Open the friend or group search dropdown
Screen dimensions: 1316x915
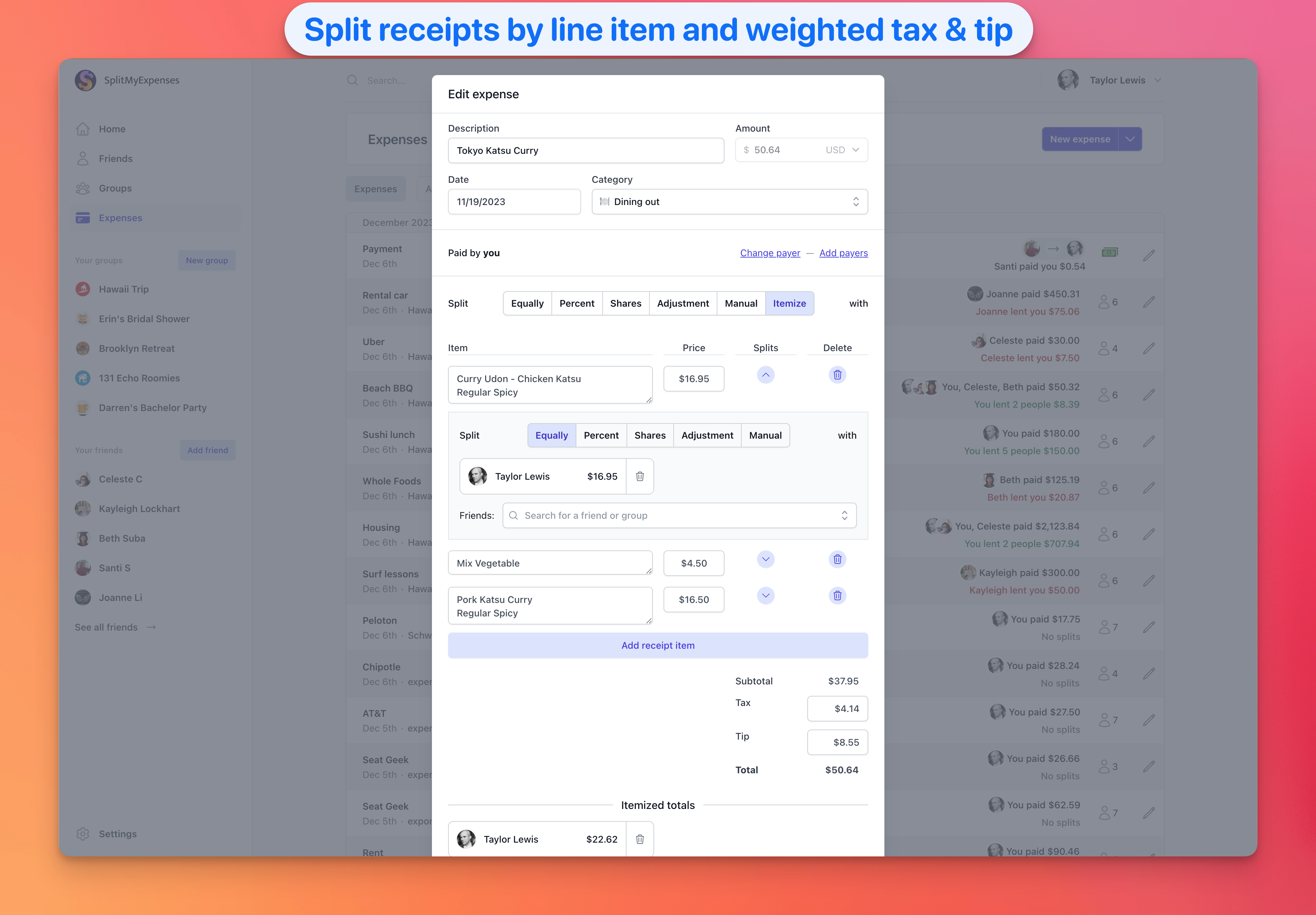(x=680, y=515)
